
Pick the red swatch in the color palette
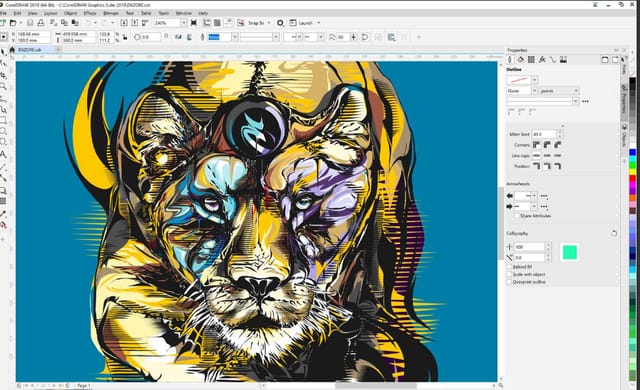coord(633,178)
